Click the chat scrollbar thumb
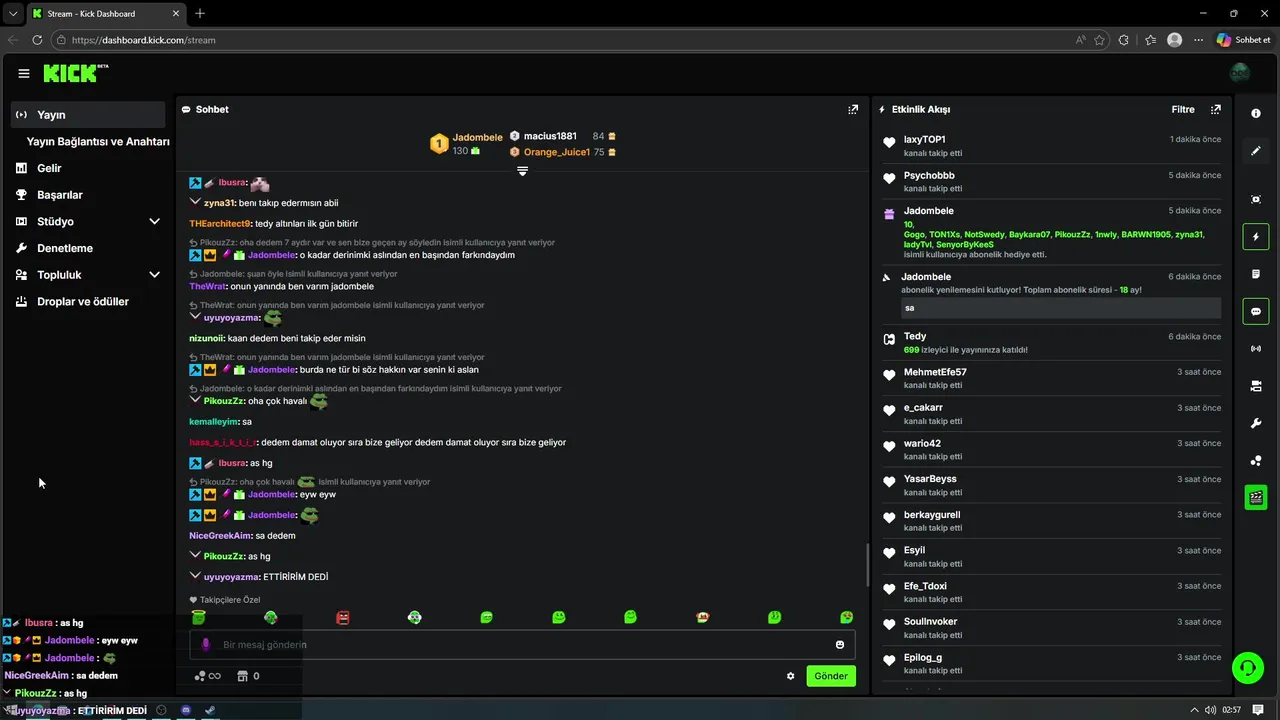 pos(867,565)
